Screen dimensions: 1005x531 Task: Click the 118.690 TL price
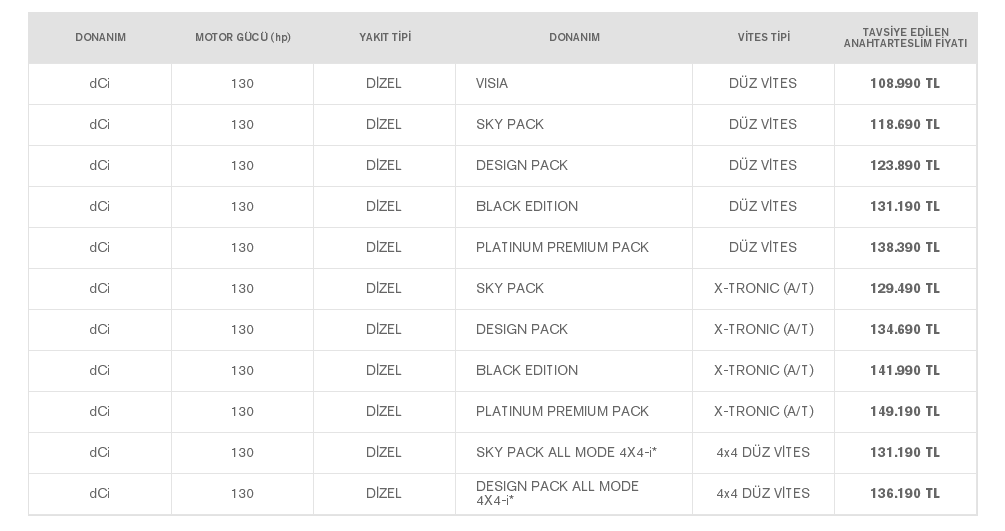(x=905, y=124)
